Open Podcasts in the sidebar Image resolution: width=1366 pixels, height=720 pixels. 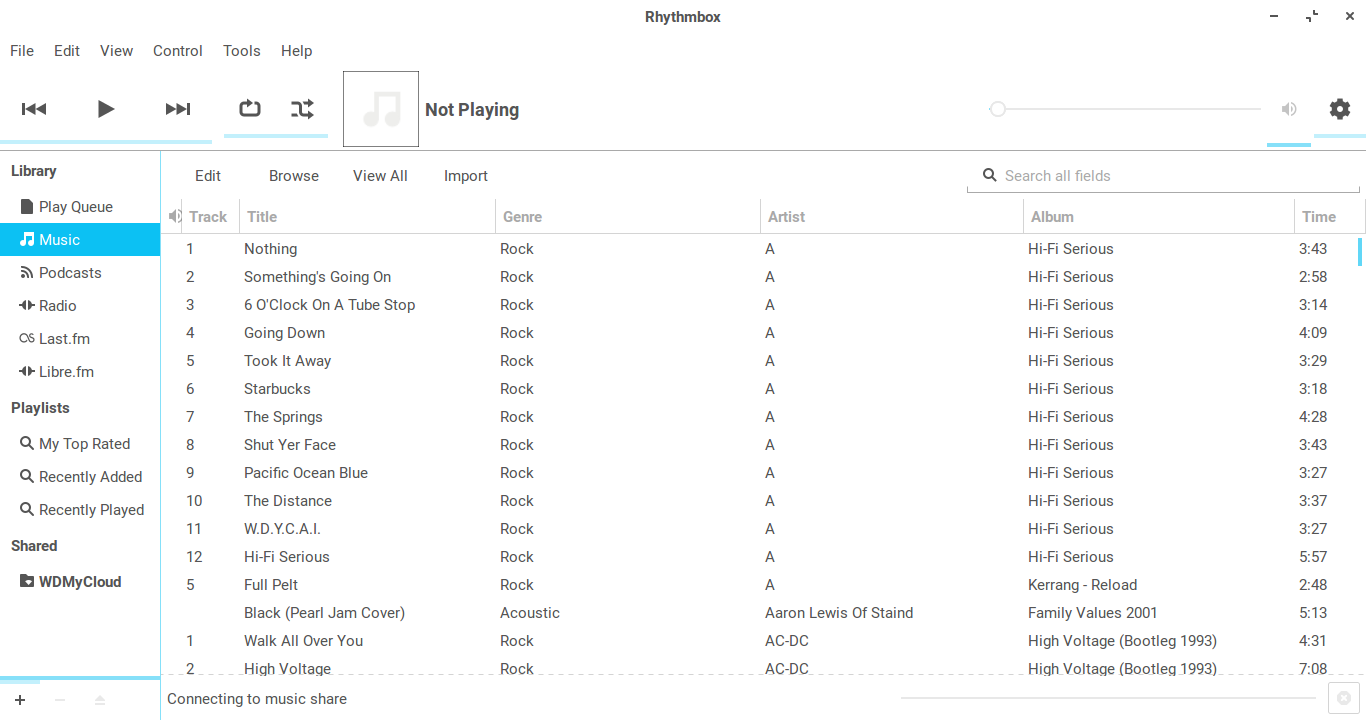[80, 273]
